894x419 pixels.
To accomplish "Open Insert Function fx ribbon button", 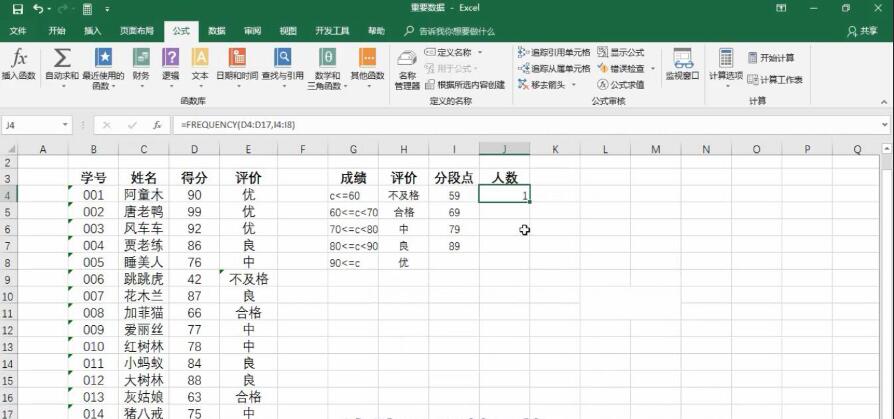I will coord(19,64).
